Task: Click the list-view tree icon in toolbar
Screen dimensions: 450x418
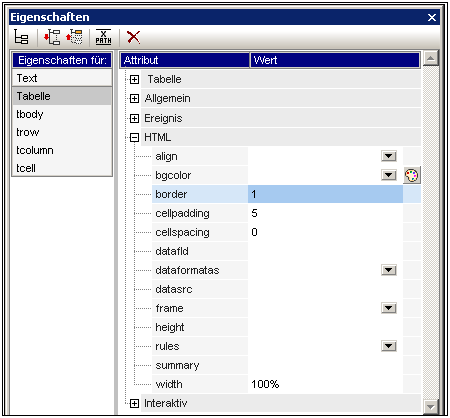Action: [21, 37]
